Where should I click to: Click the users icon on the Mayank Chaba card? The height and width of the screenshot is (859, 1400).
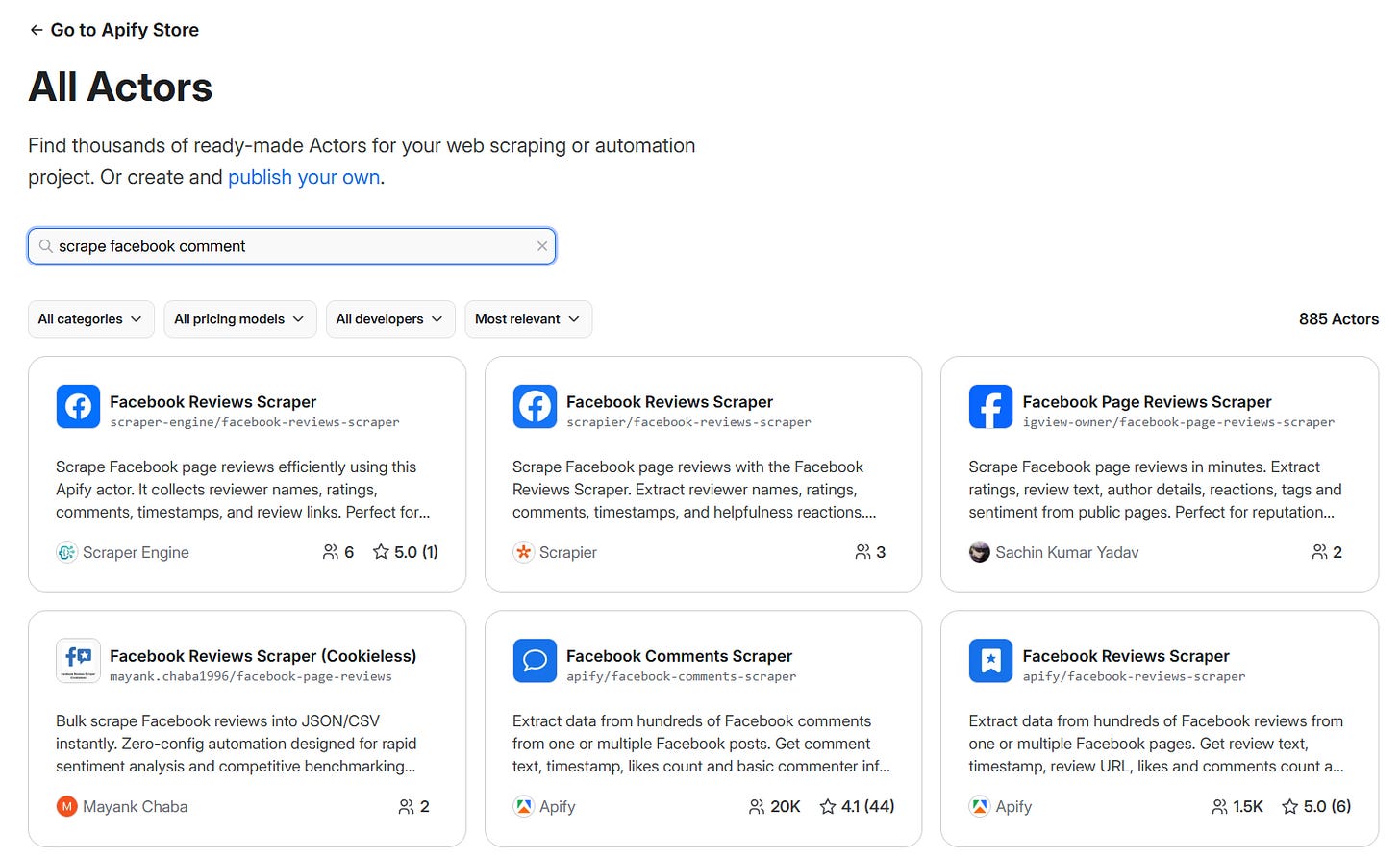(x=407, y=806)
